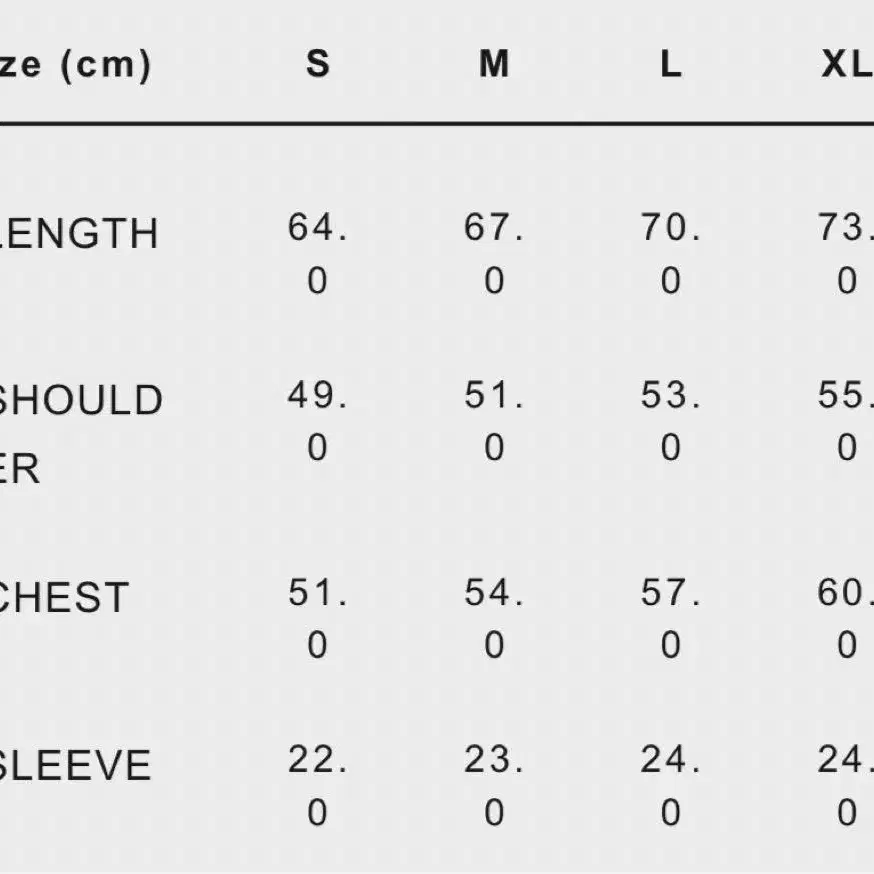Click the 57.0 chest value for L
The width and height of the screenshot is (874, 874).
(671, 618)
